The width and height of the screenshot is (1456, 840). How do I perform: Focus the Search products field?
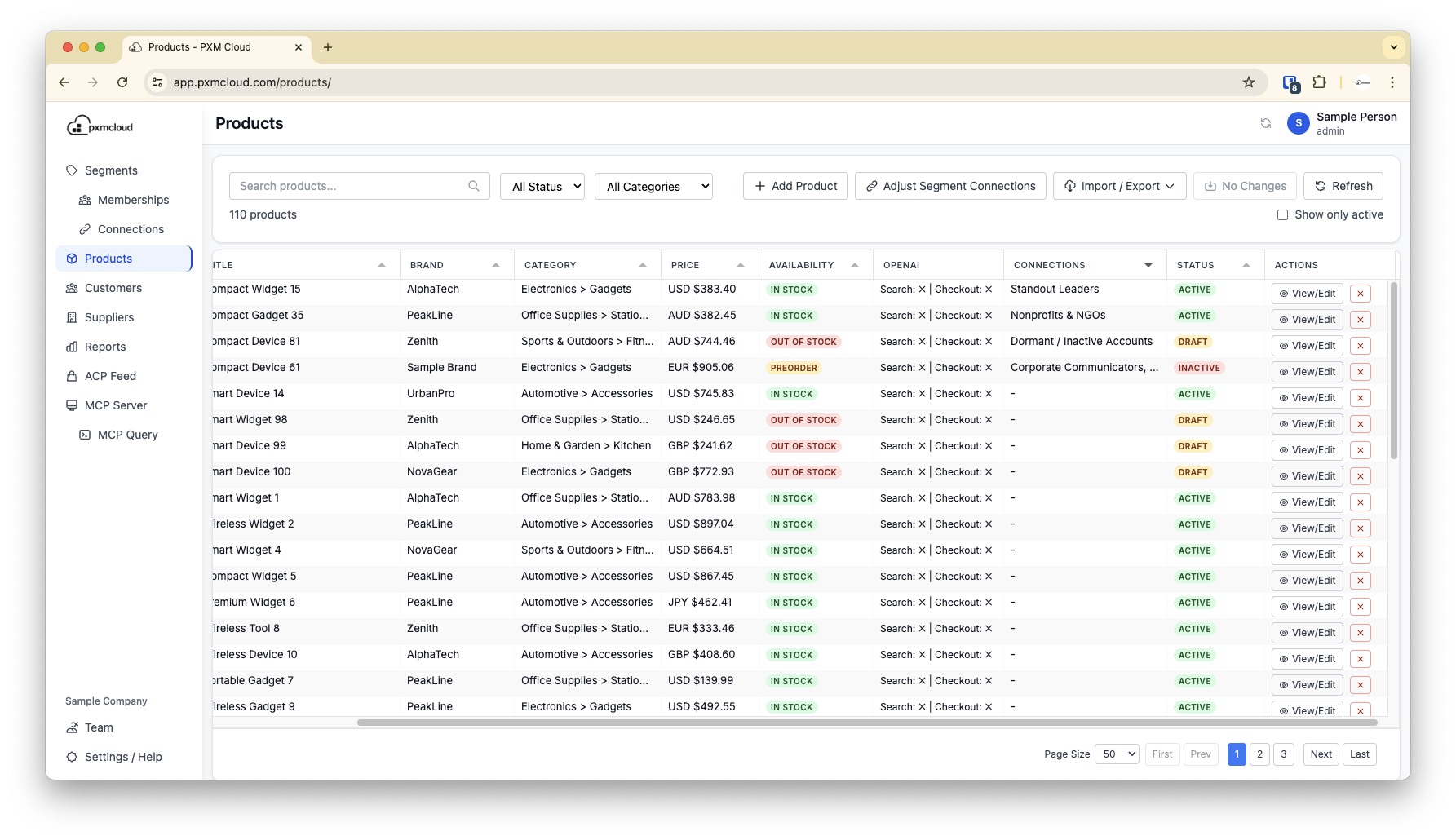click(359, 186)
